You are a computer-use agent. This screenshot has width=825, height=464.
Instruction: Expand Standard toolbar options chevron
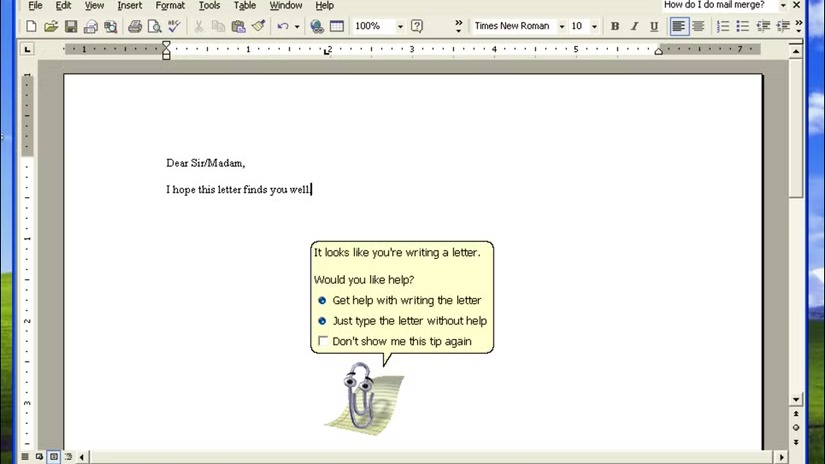tap(459, 26)
